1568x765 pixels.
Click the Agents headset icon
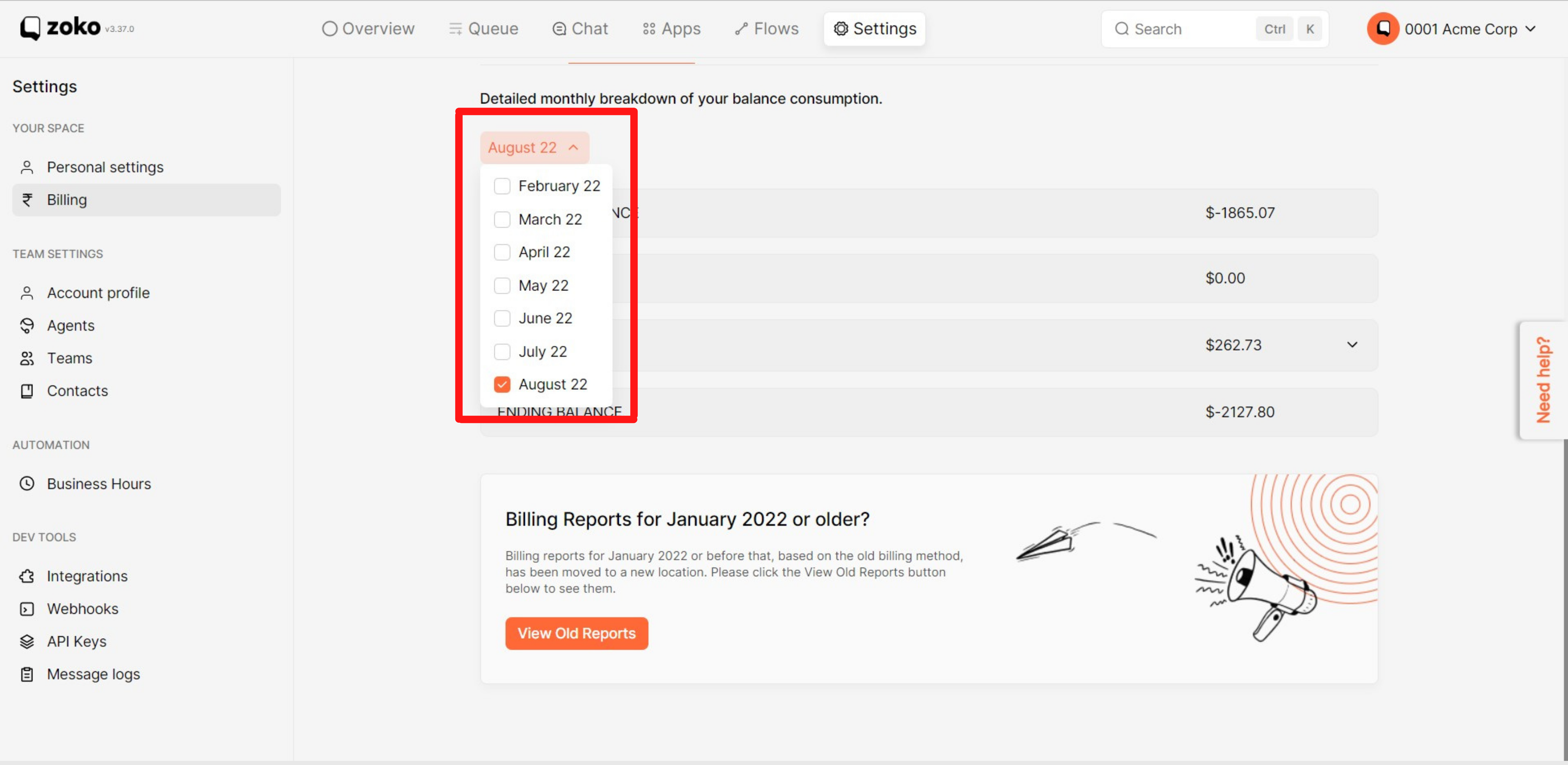[27, 325]
